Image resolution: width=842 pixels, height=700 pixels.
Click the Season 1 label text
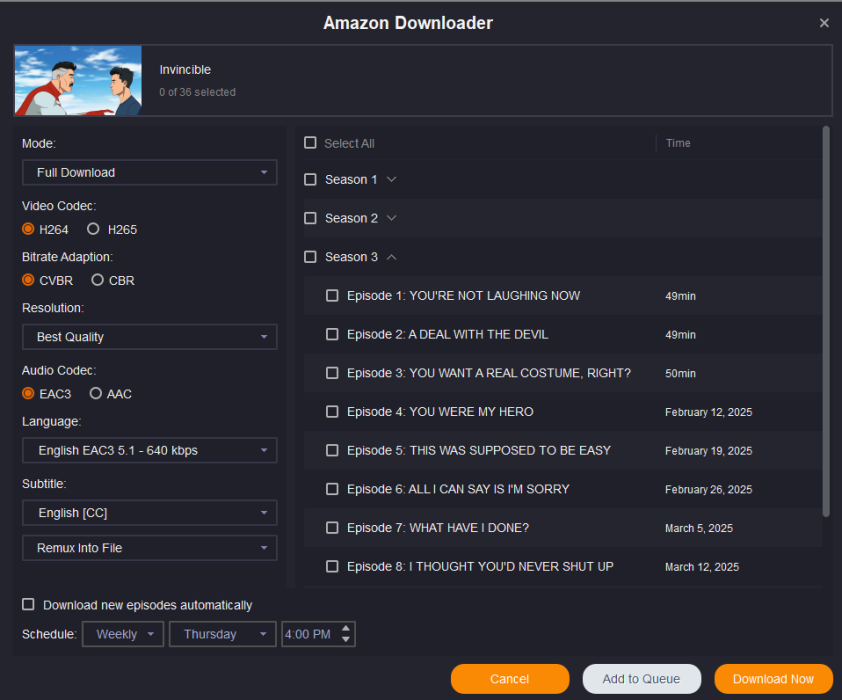351,179
